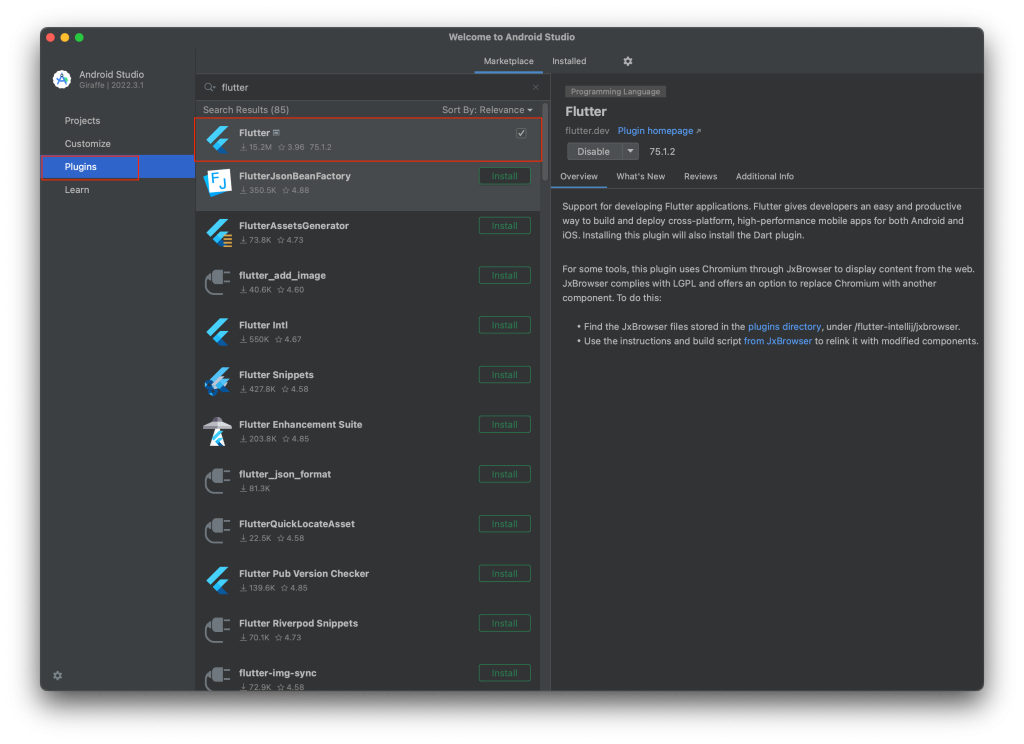Open bottom-left settings gear icon

click(x=57, y=676)
